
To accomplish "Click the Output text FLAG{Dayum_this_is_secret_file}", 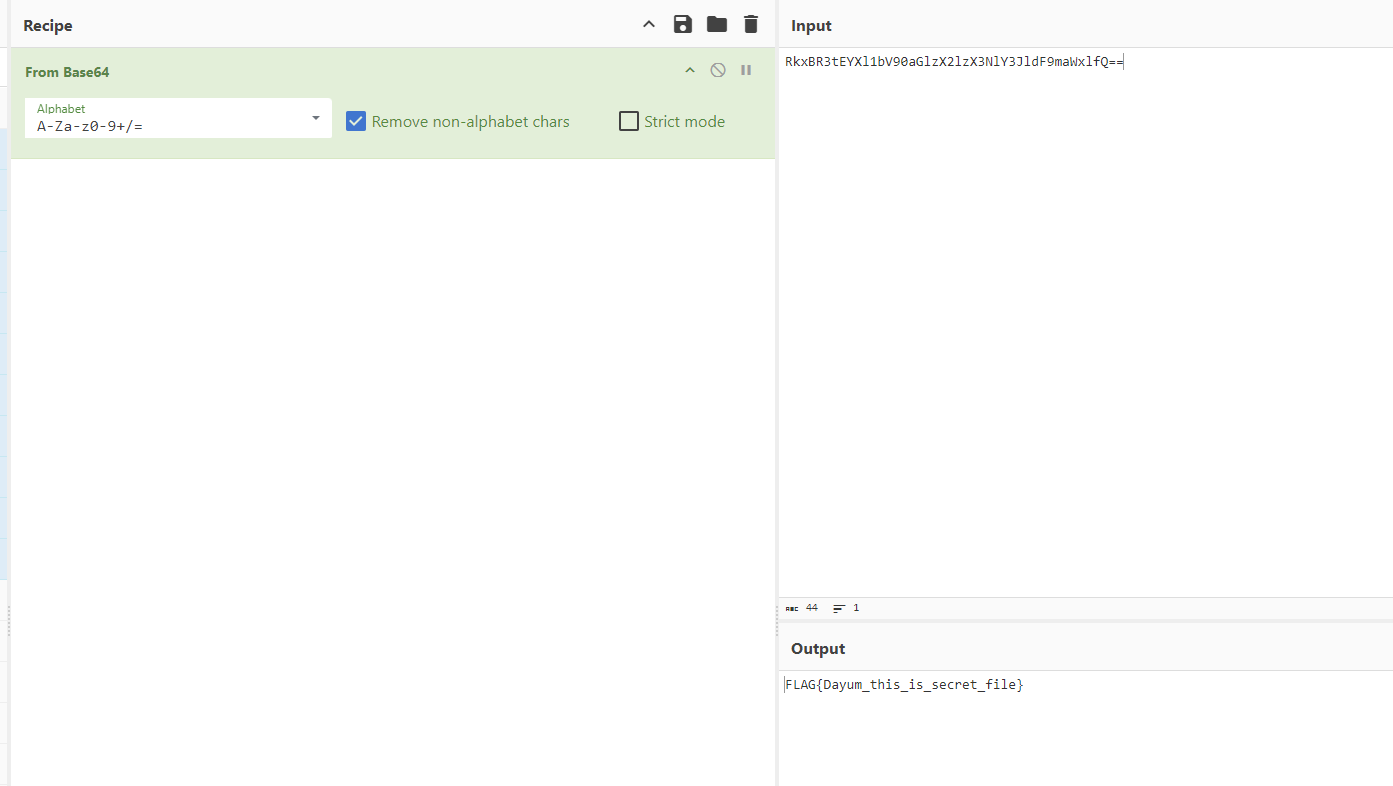I will tap(904, 685).
